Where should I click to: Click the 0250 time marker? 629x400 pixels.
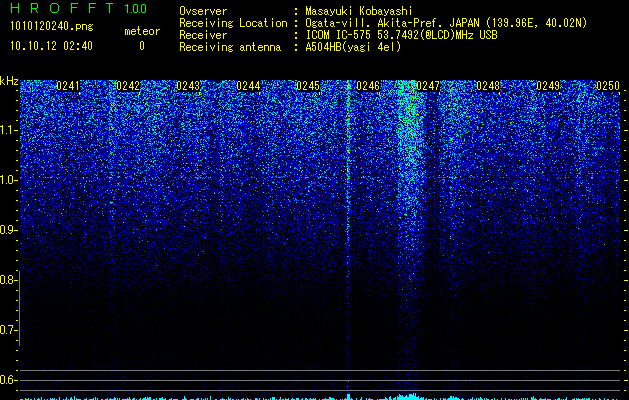pos(608,86)
